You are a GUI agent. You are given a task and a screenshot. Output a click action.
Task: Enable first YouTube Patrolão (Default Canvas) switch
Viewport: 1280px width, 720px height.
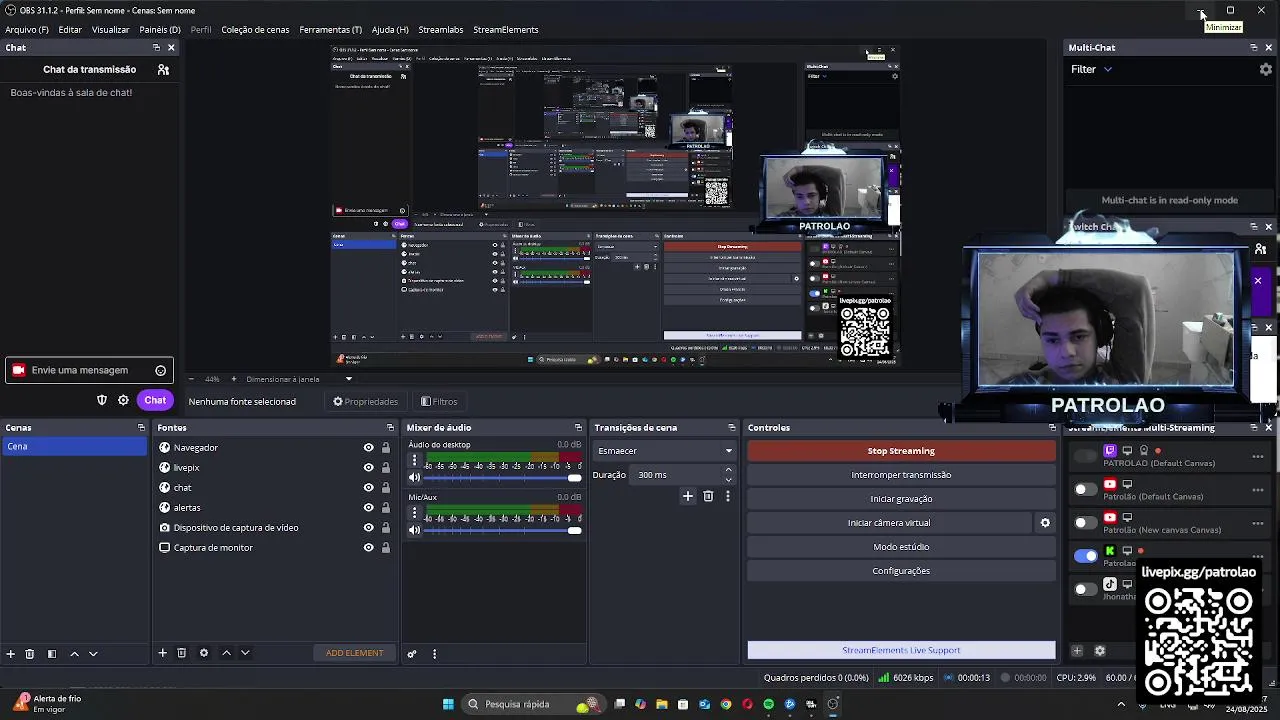(x=1085, y=489)
